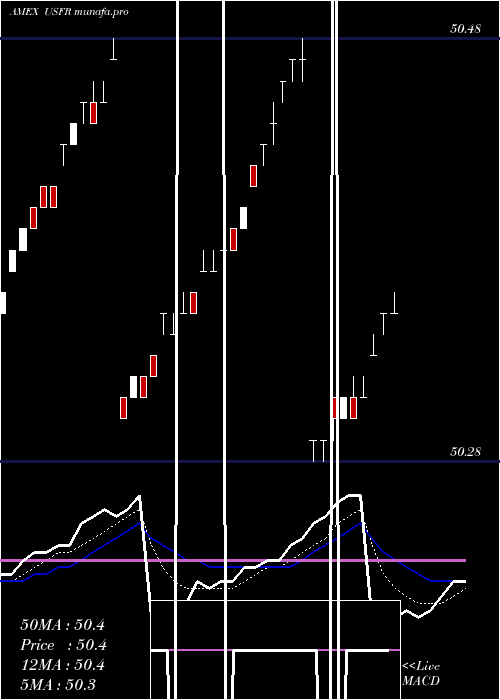Click the AMEX USFR munafa.pro title
This screenshot has width=500, height=700.
click(x=69, y=12)
